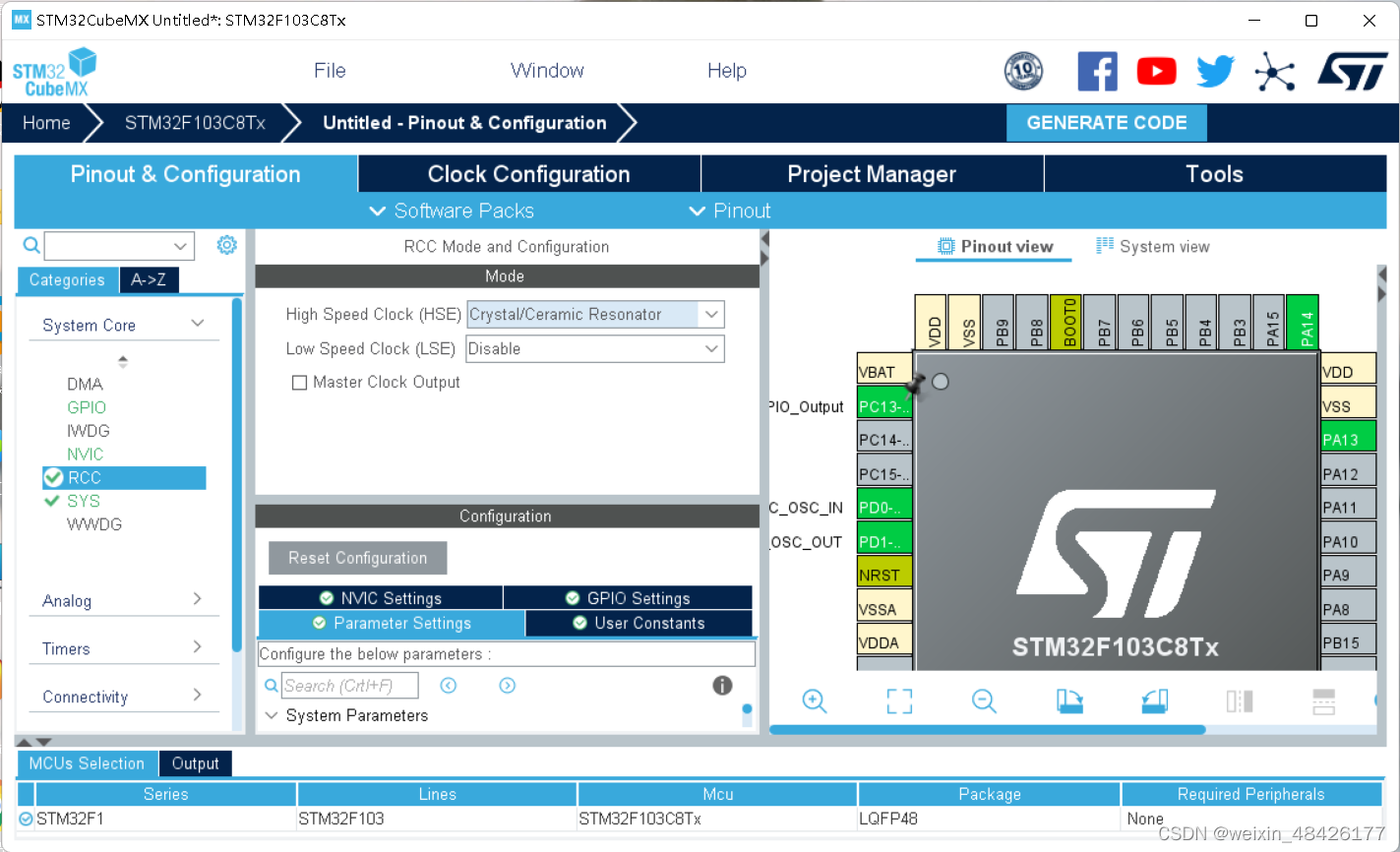
Task: Open the YouTube icon link
Action: tap(1157, 72)
